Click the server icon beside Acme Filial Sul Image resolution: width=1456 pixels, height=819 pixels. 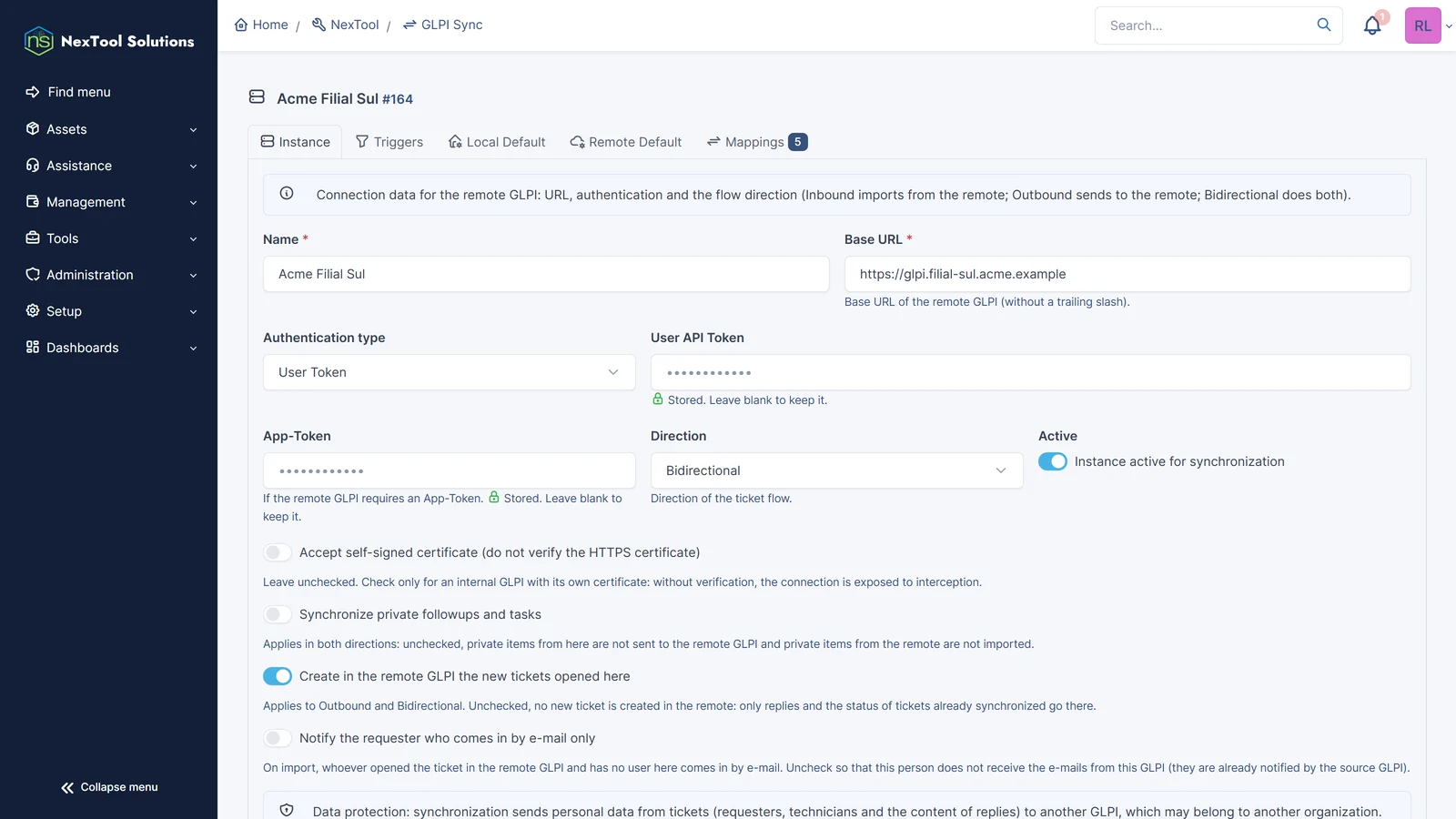point(257,96)
